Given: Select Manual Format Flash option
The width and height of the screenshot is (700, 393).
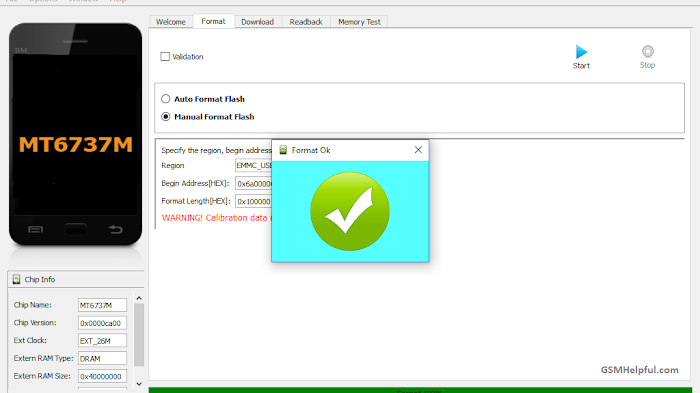Looking at the screenshot, I should tap(166, 117).
